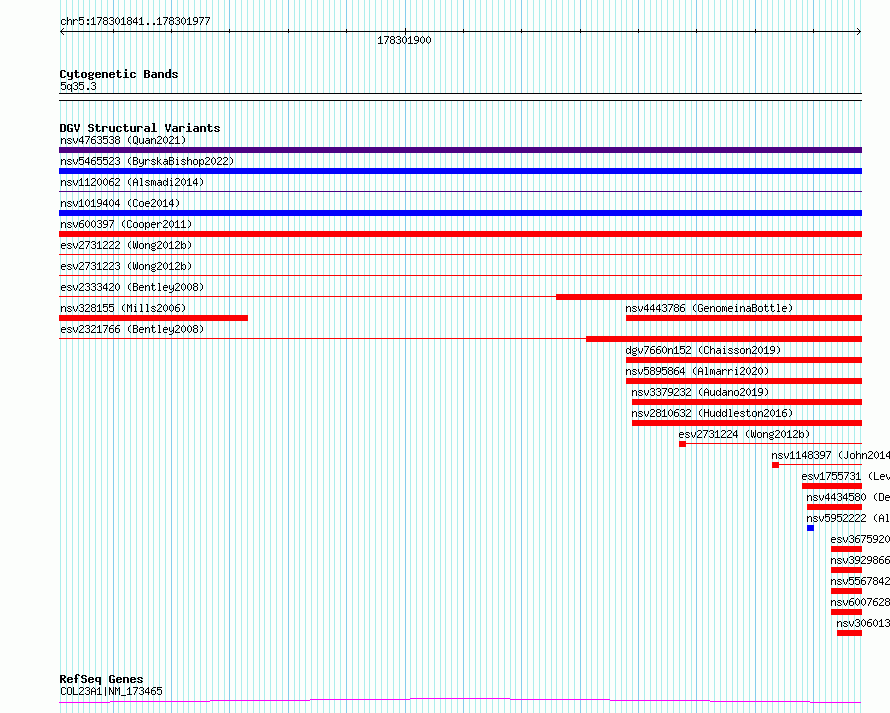Select esv2731223 (Wong2012b) label
This screenshot has height=713, width=890.
coord(126,266)
